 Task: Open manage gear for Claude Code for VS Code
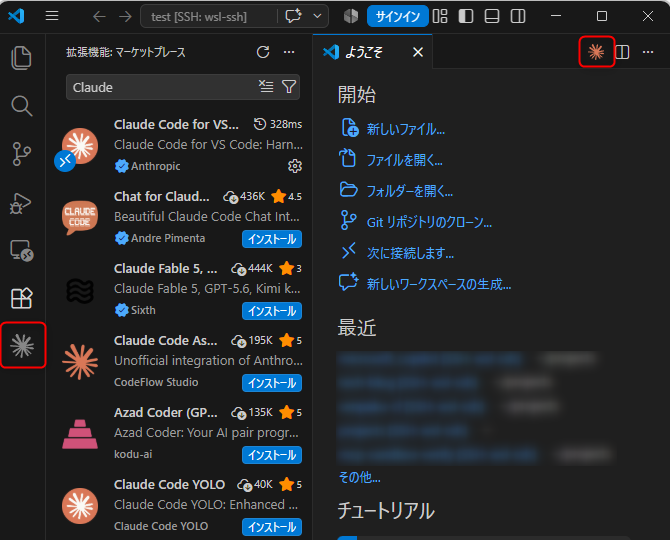[295, 166]
